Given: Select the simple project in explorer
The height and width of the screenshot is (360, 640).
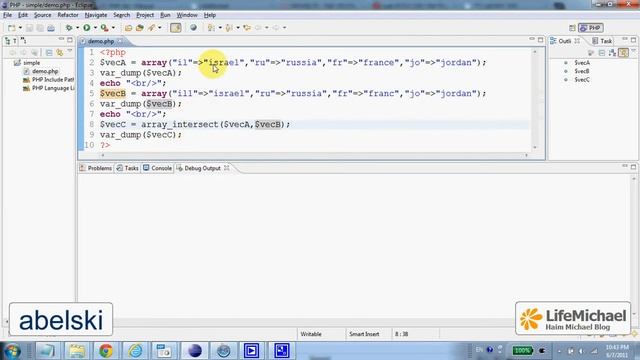Looking at the screenshot, I should coord(27,63).
